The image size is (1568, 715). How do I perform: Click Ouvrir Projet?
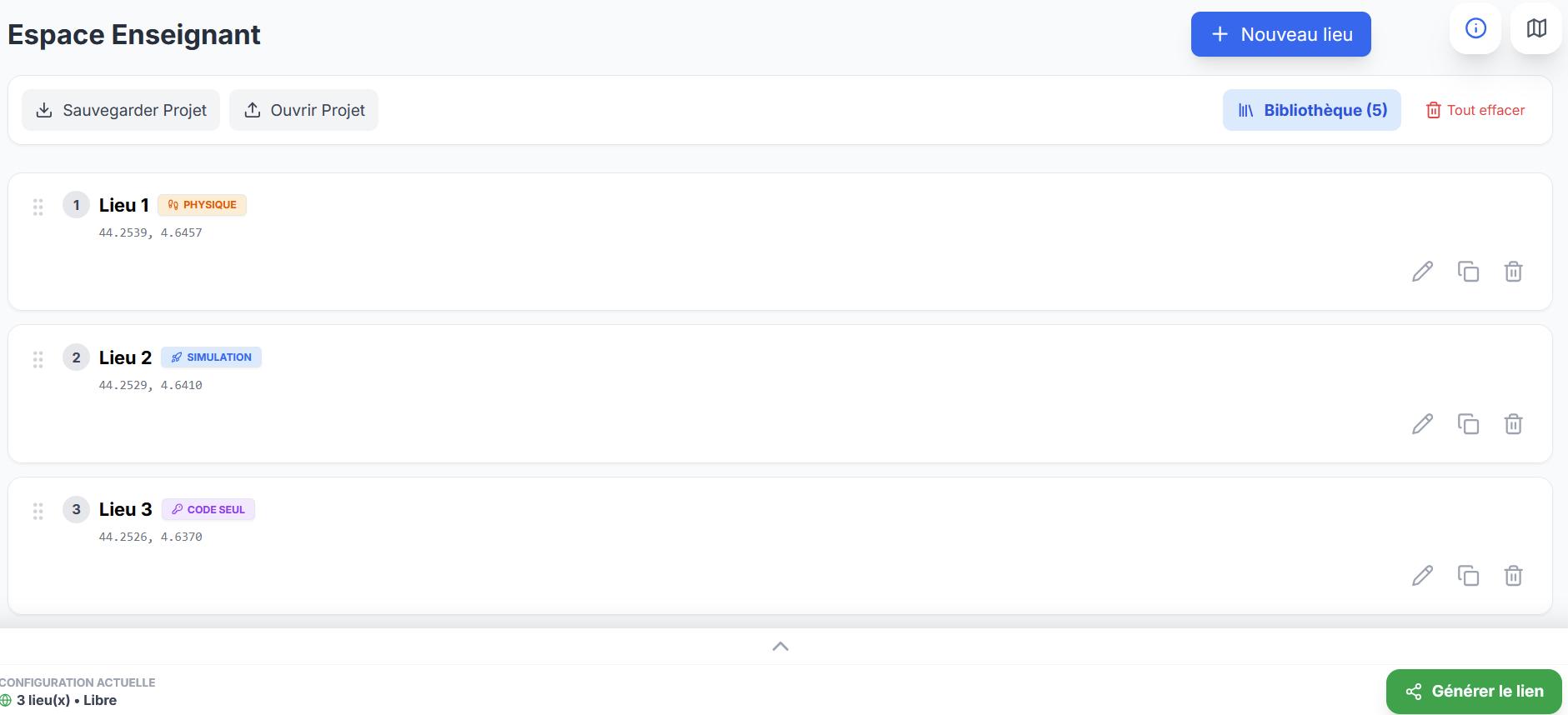coord(303,110)
